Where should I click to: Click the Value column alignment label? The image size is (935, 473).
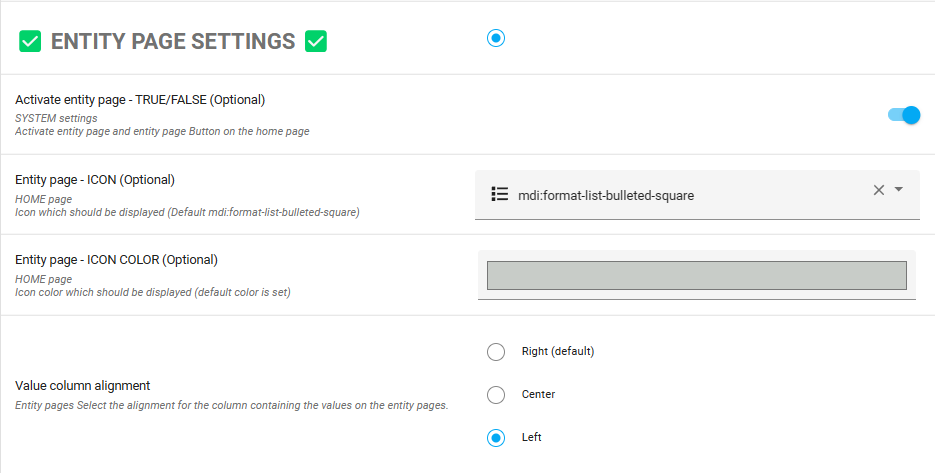coord(82,385)
